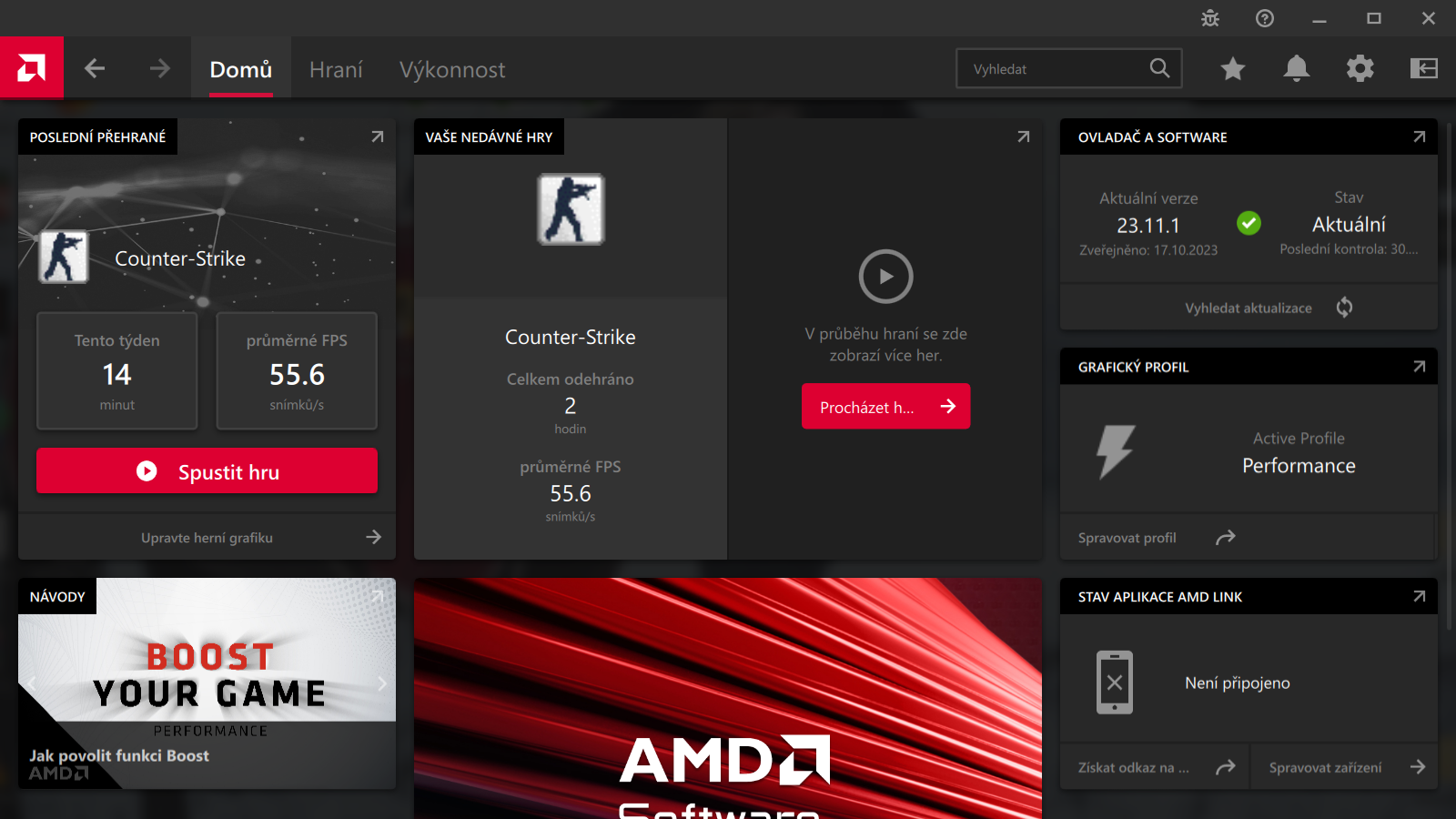Show next tutorial with right chevron
This screenshot has height=819, width=1456.
click(x=382, y=682)
